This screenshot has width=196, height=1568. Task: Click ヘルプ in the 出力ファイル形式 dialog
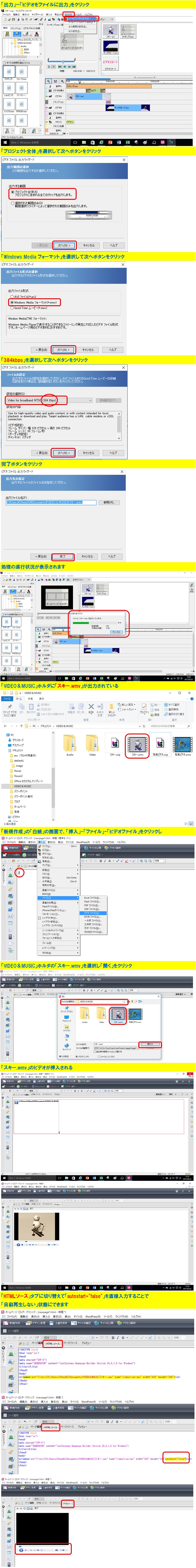(112, 349)
